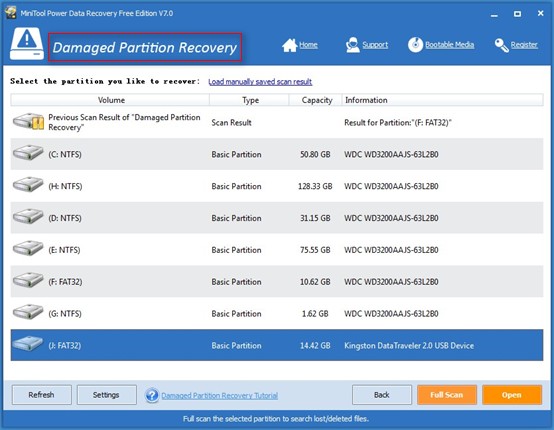
Task: Load manually saved scan result
Action: 260,82
